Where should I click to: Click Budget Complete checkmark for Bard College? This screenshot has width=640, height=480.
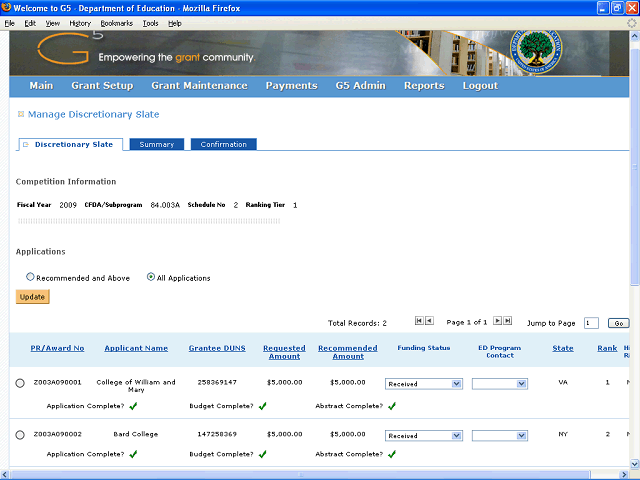tap(263, 454)
